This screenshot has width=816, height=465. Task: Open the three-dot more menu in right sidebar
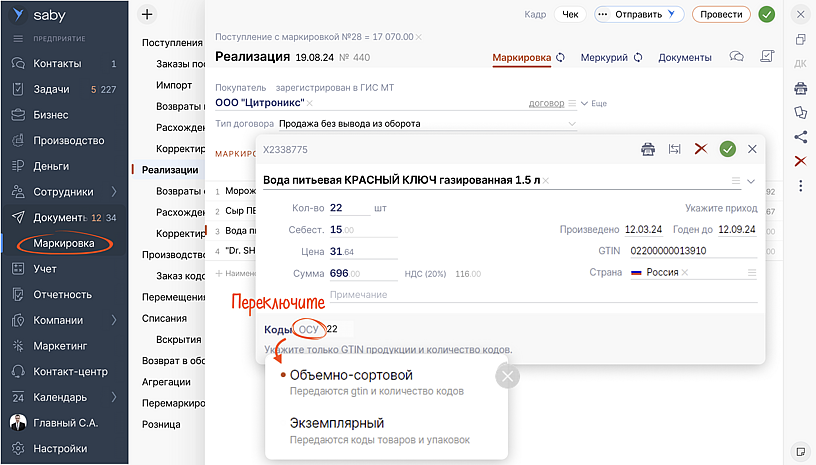pyautogui.click(x=800, y=186)
